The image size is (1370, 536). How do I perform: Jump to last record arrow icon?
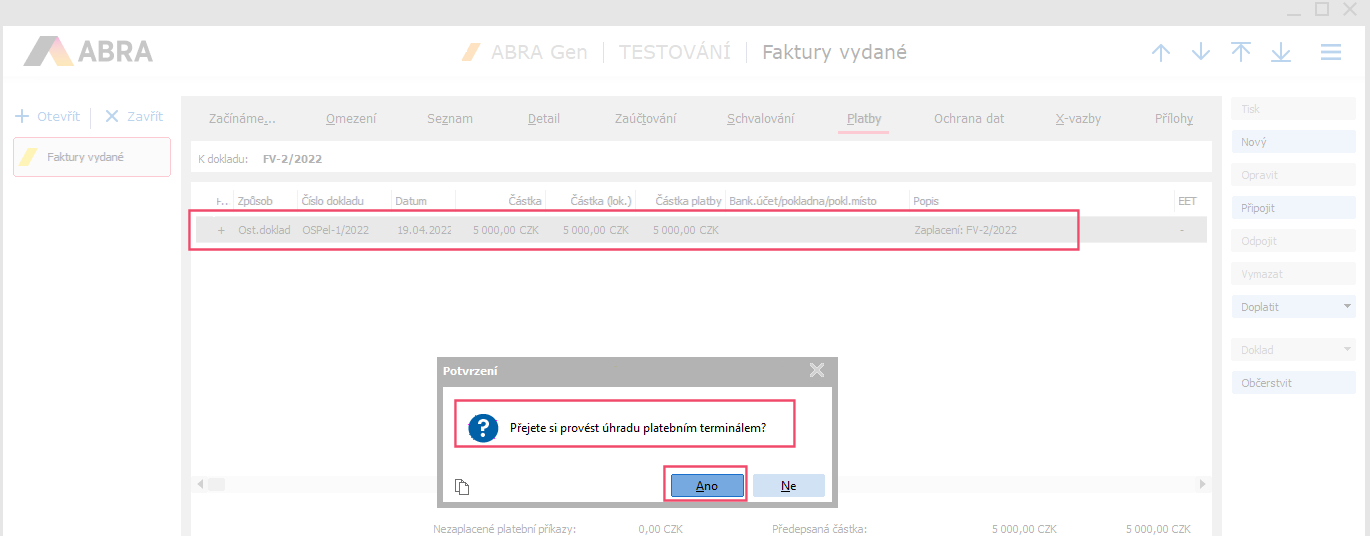(1281, 53)
